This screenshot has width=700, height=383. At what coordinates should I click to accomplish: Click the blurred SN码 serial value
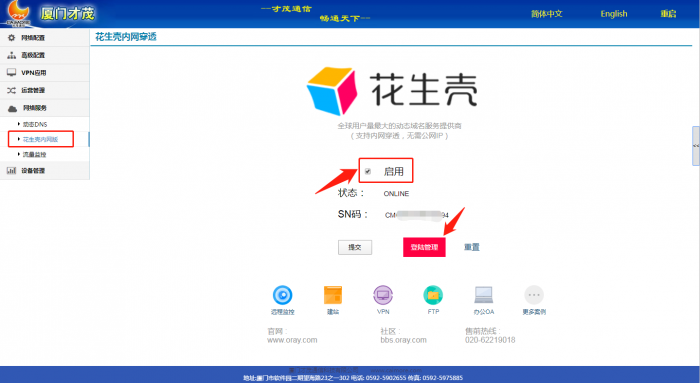(417, 215)
